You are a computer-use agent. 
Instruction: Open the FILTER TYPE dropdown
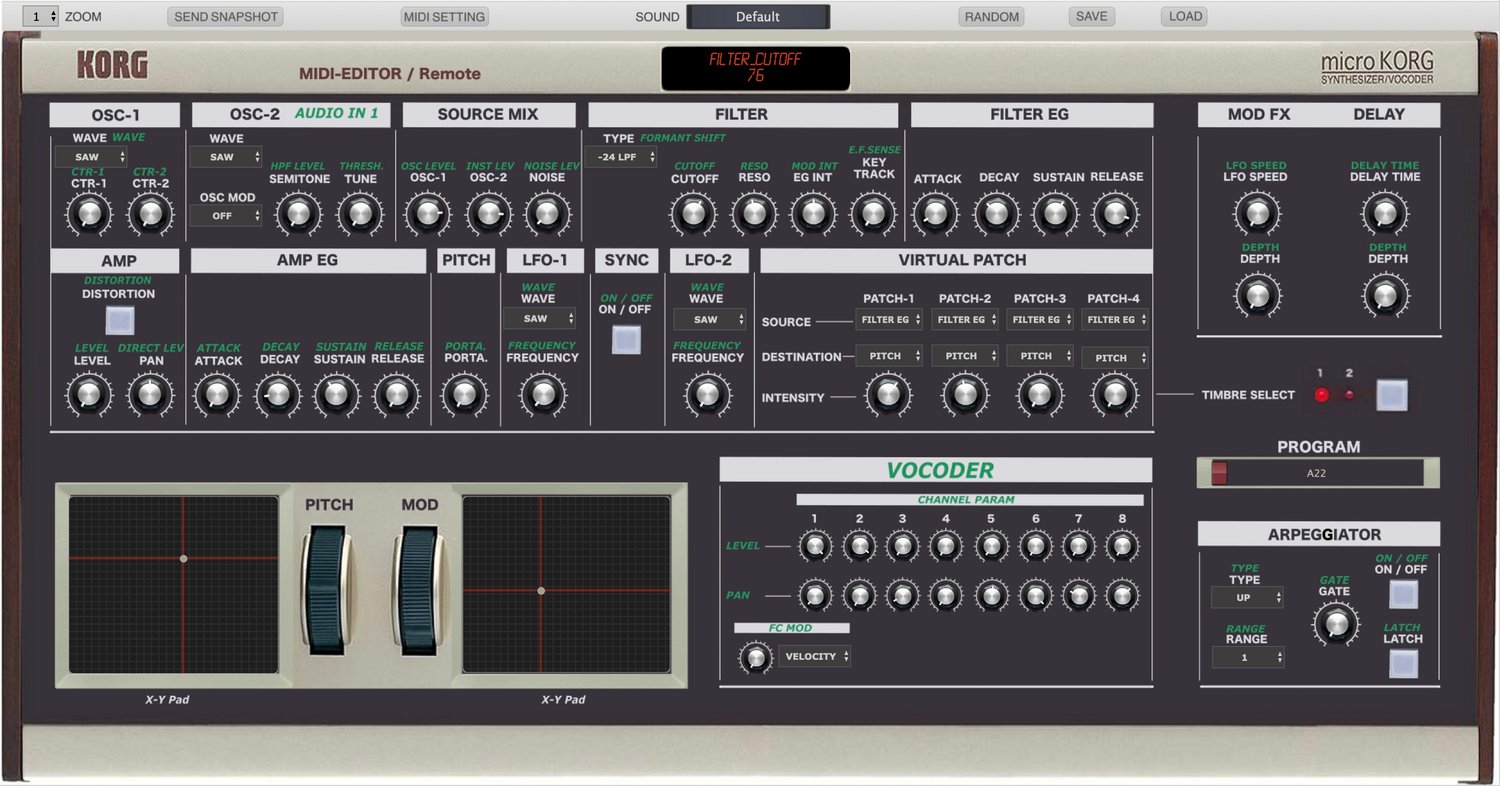[x=620, y=157]
